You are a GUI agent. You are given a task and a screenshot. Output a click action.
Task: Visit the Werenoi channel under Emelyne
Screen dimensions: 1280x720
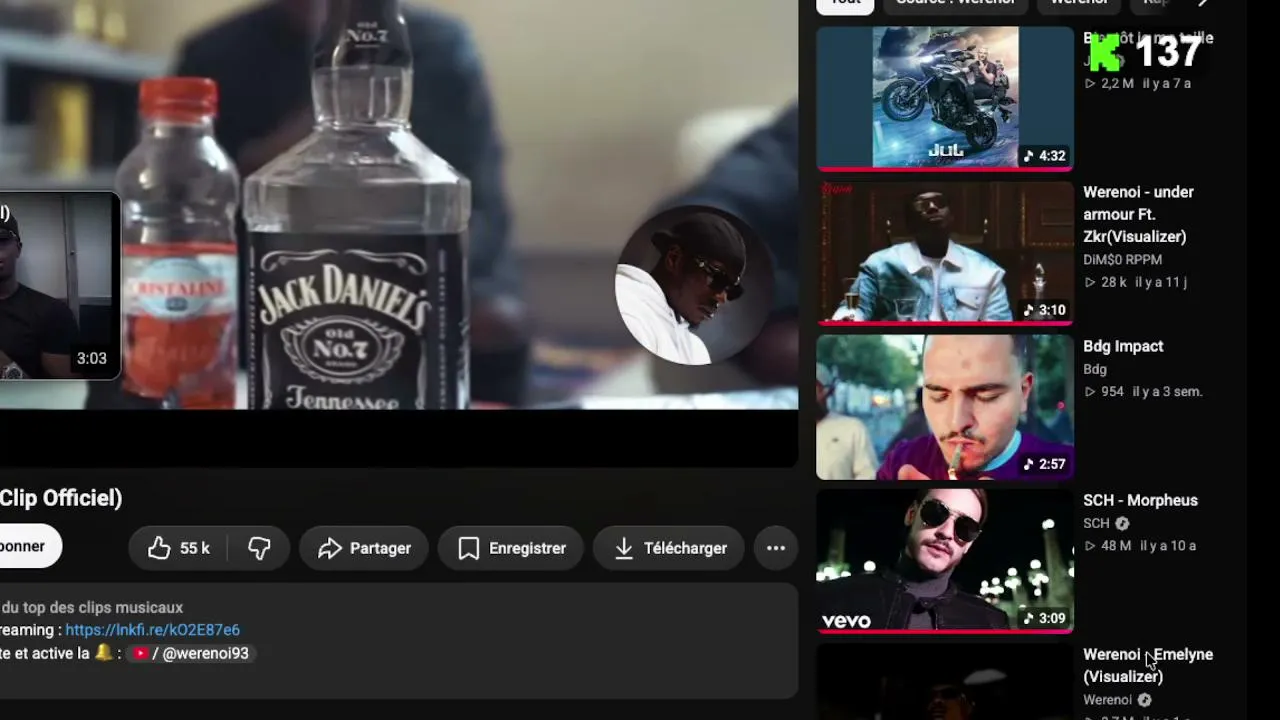(1108, 700)
